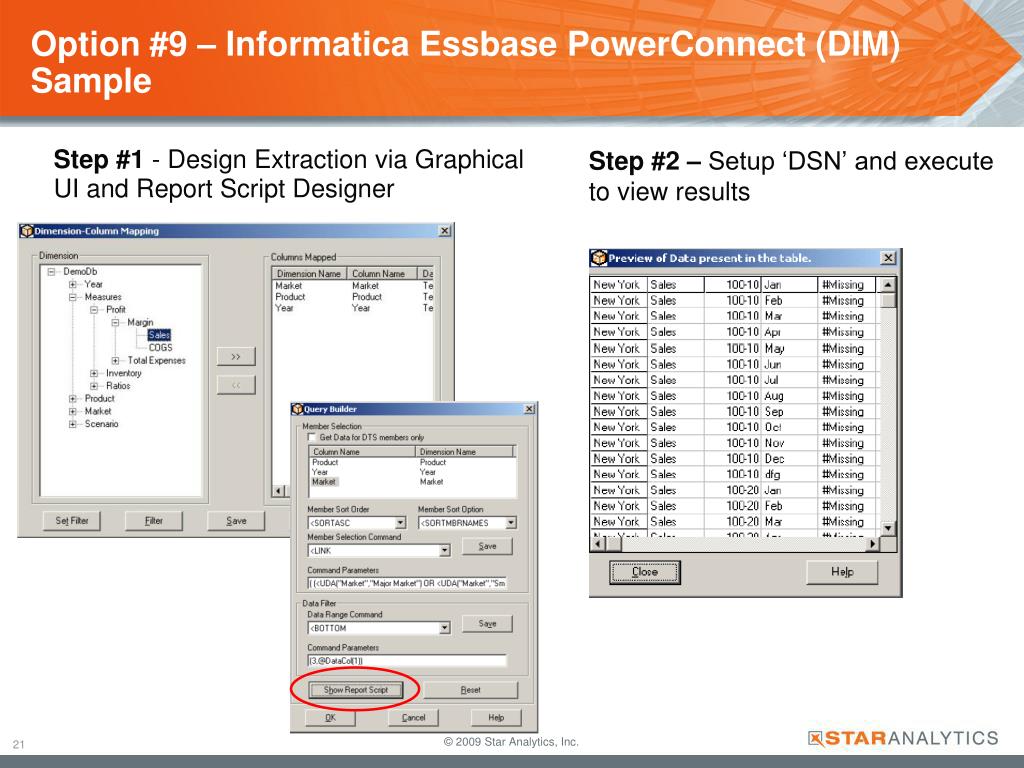Click the Nov cell in the preview table
The height and width of the screenshot is (768, 1024).
(x=790, y=443)
